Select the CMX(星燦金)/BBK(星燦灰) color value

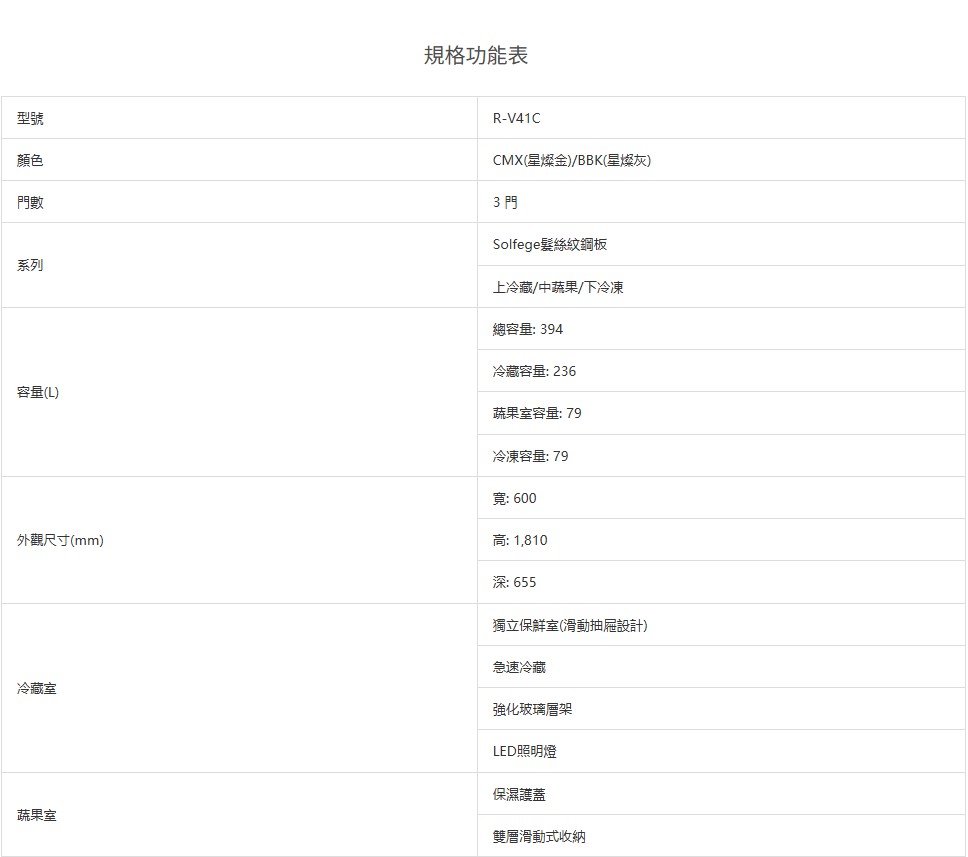pos(572,160)
